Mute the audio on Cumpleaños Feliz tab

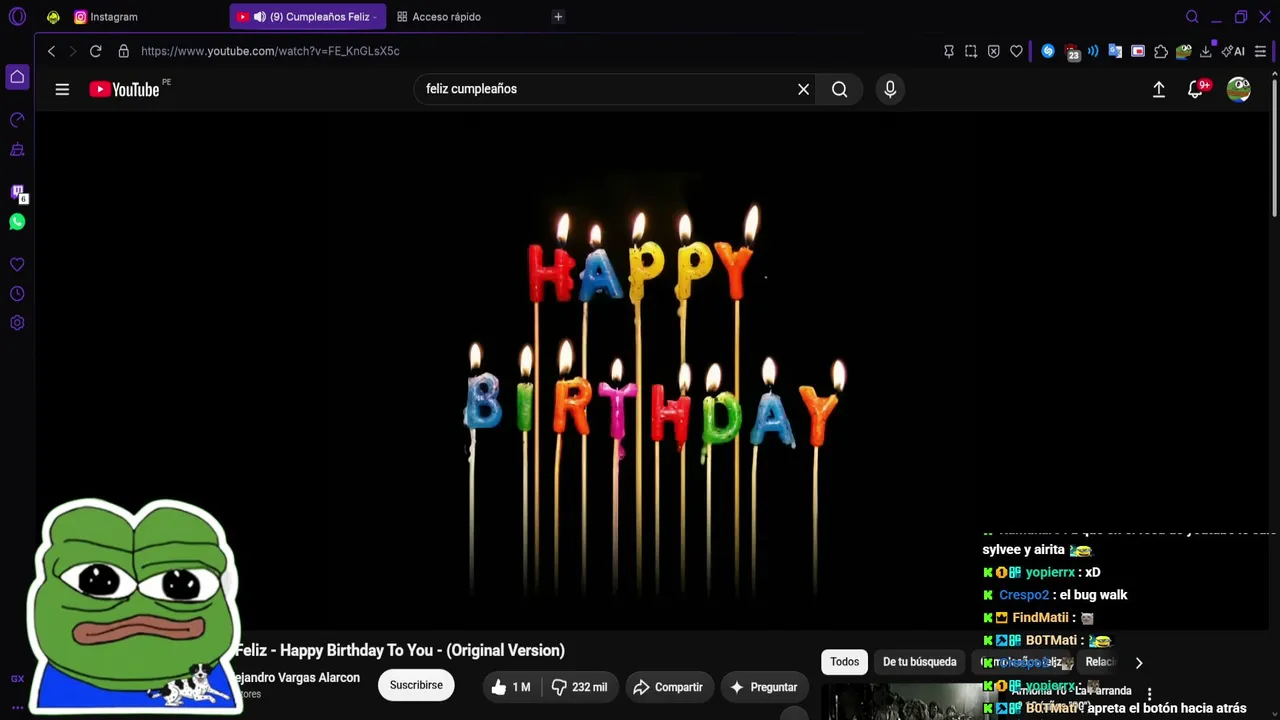(260, 17)
